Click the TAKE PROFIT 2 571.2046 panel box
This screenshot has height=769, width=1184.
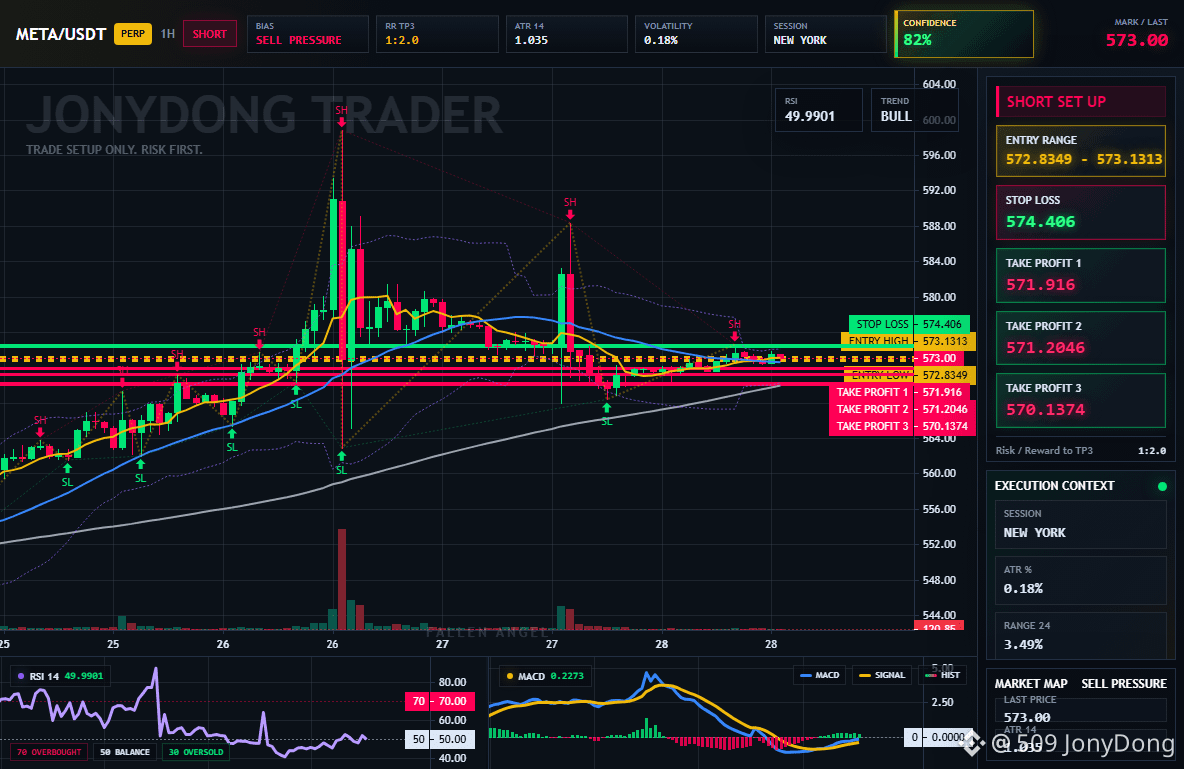1081,338
